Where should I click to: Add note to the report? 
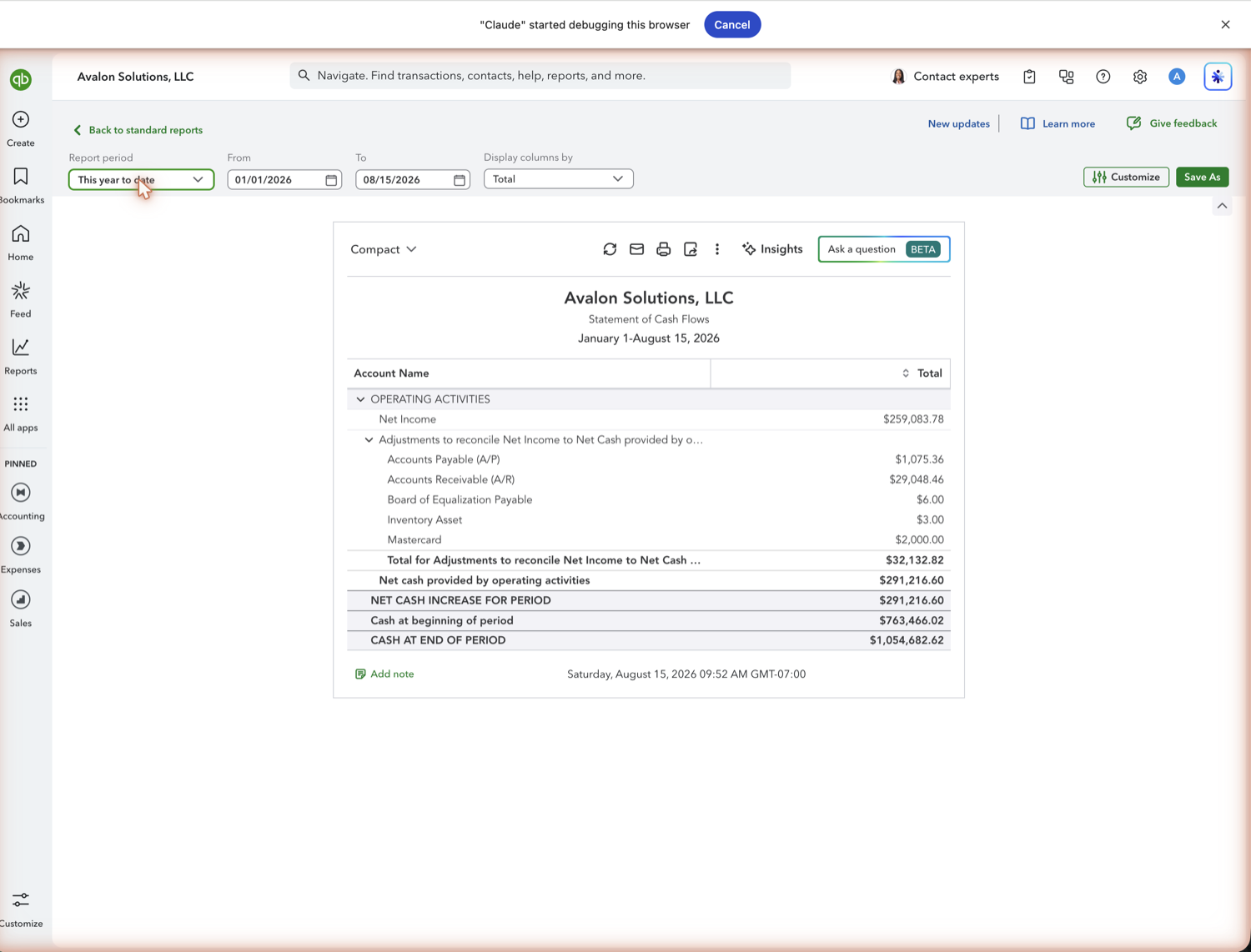pos(384,674)
